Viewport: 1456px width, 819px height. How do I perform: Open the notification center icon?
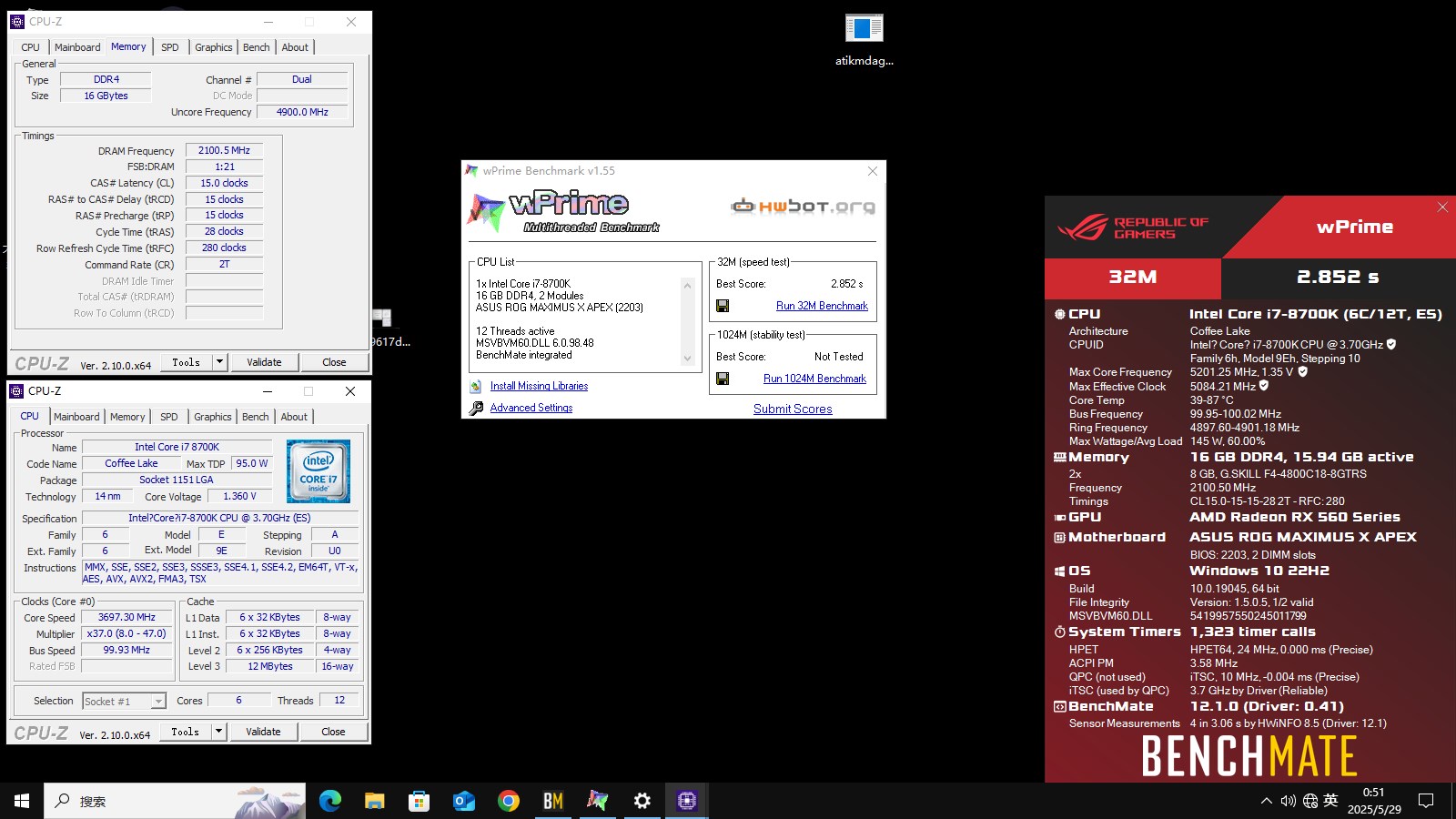(x=1426, y=801)
